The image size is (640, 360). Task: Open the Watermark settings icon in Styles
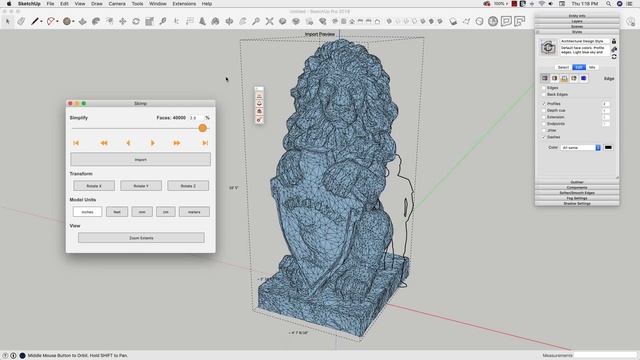click(574, 78)
